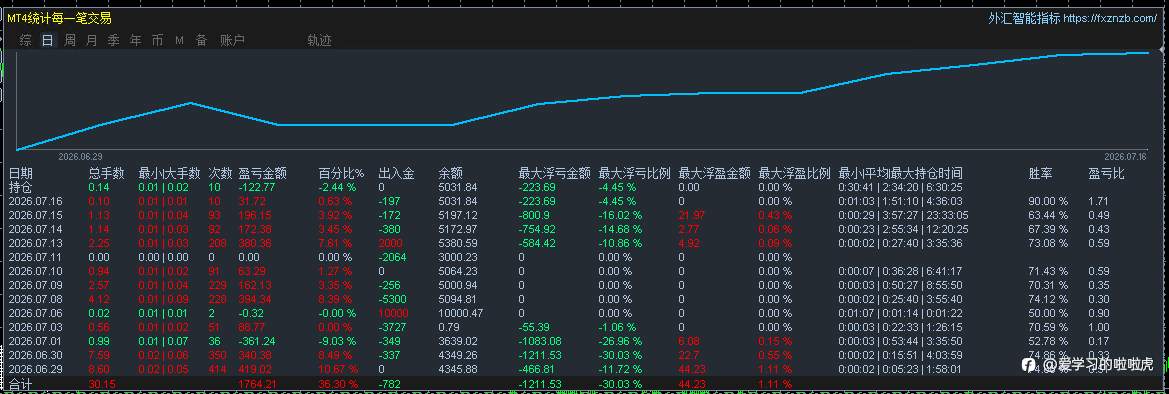Click the -361.24 loss amount

click(257, 341)
